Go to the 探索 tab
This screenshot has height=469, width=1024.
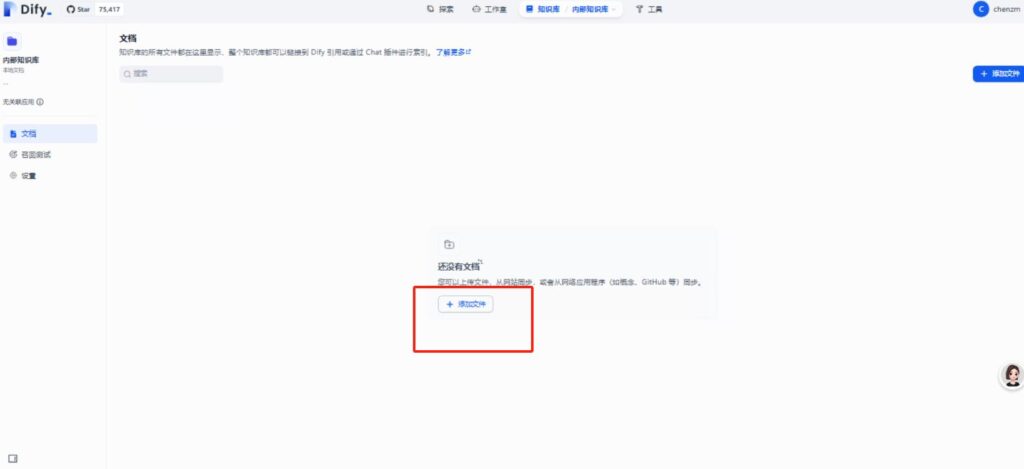[440, 9]
